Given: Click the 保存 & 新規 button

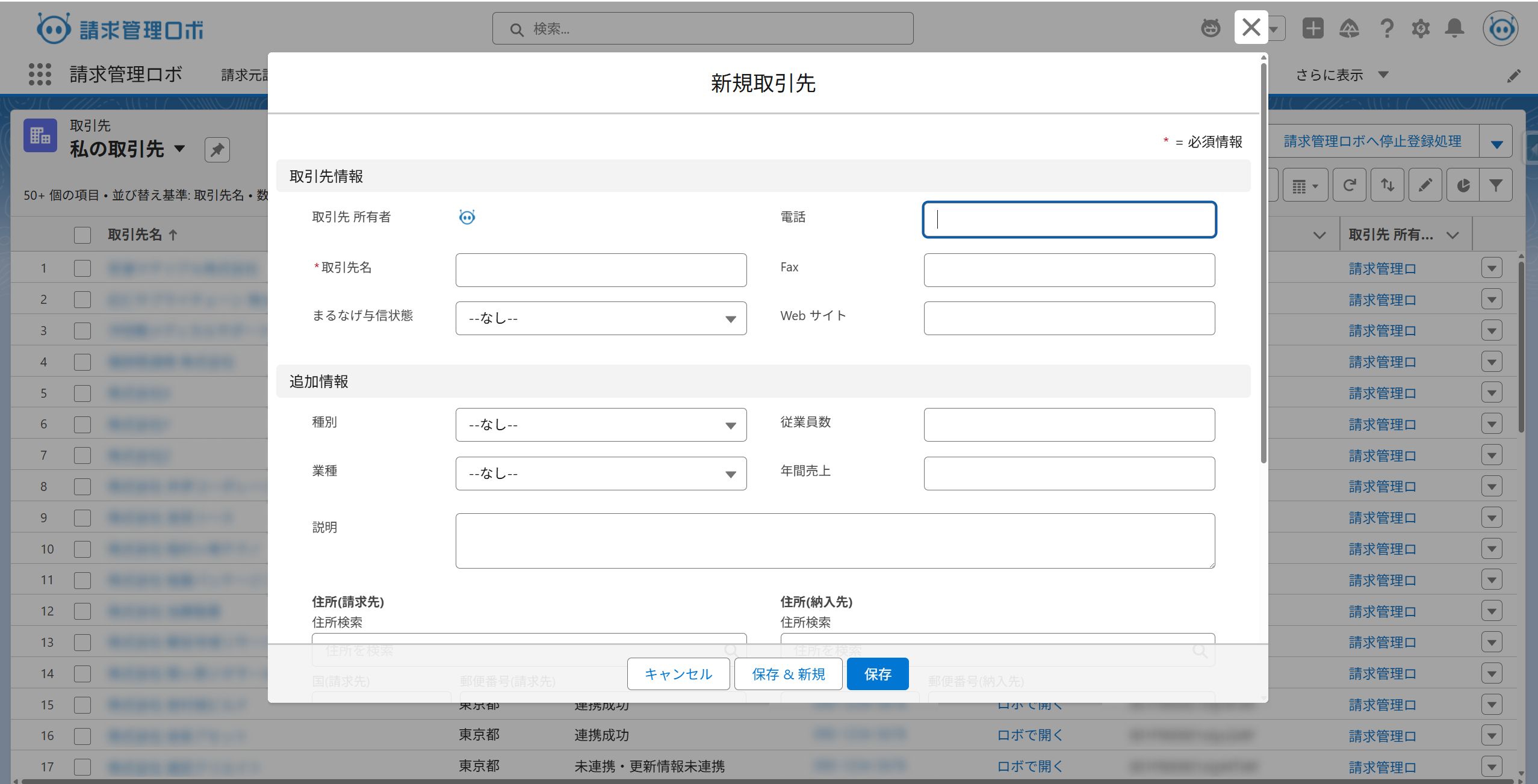Looking at the screenshot, I should pos(789,674).
